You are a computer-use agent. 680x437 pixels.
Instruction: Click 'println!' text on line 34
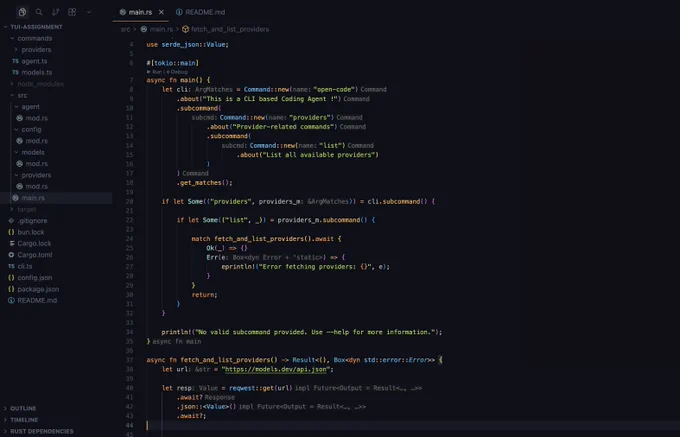(178, 332)
